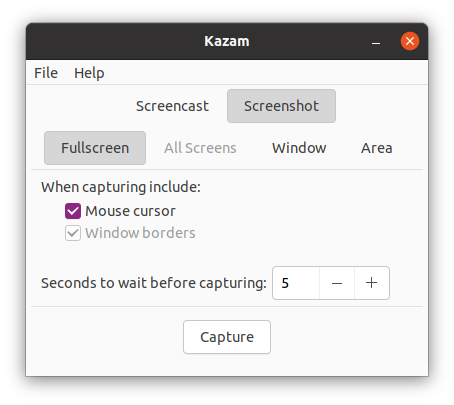Switch to the Screencast mode tab
The width and height of the screenshot is (454, 405).
click(172, 106)
